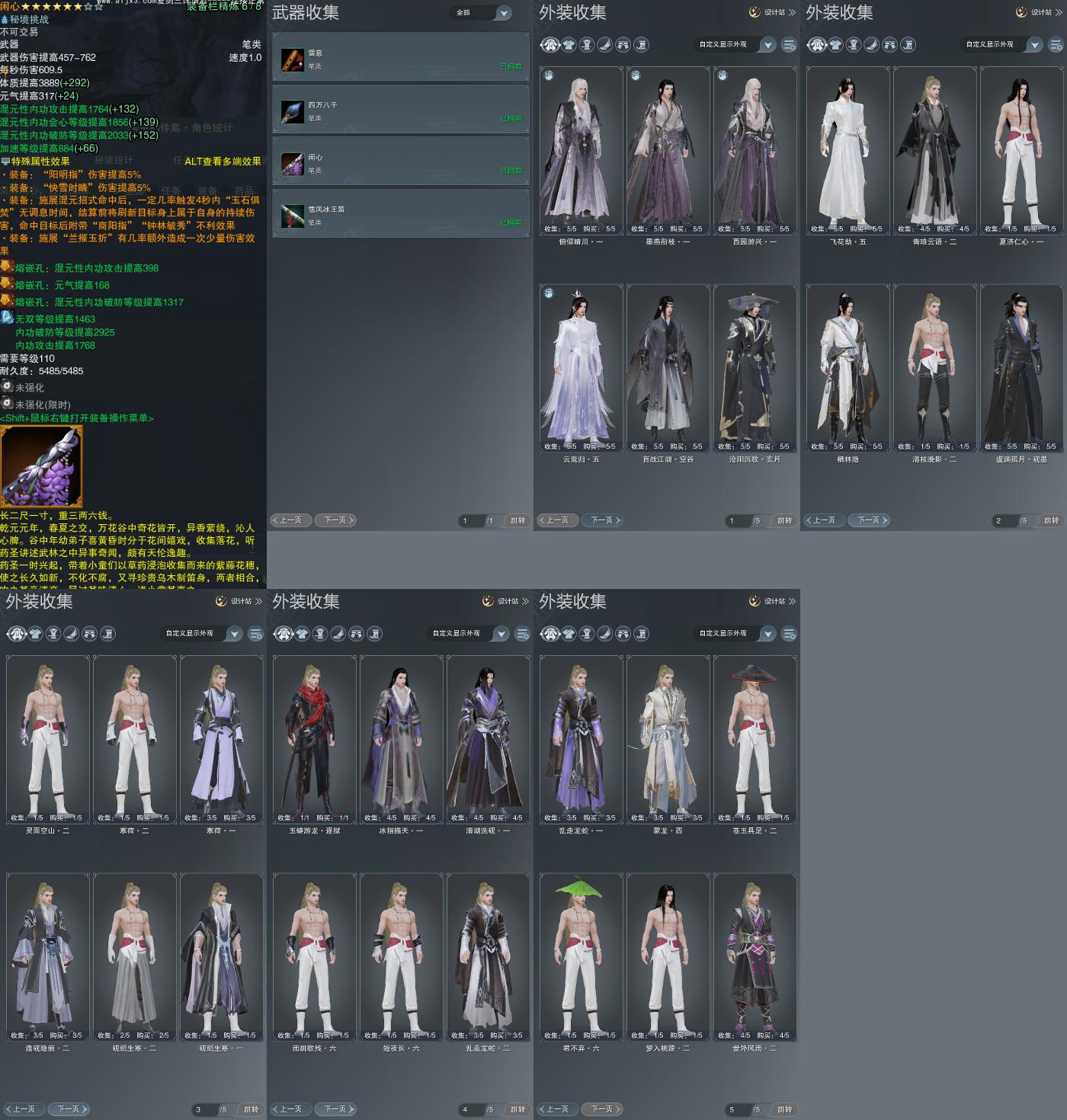Click 跳转 in the page 5 outfit panel
Image resolution: width=1067 pixels, height=1120 pixels.
coord(785,1109)
